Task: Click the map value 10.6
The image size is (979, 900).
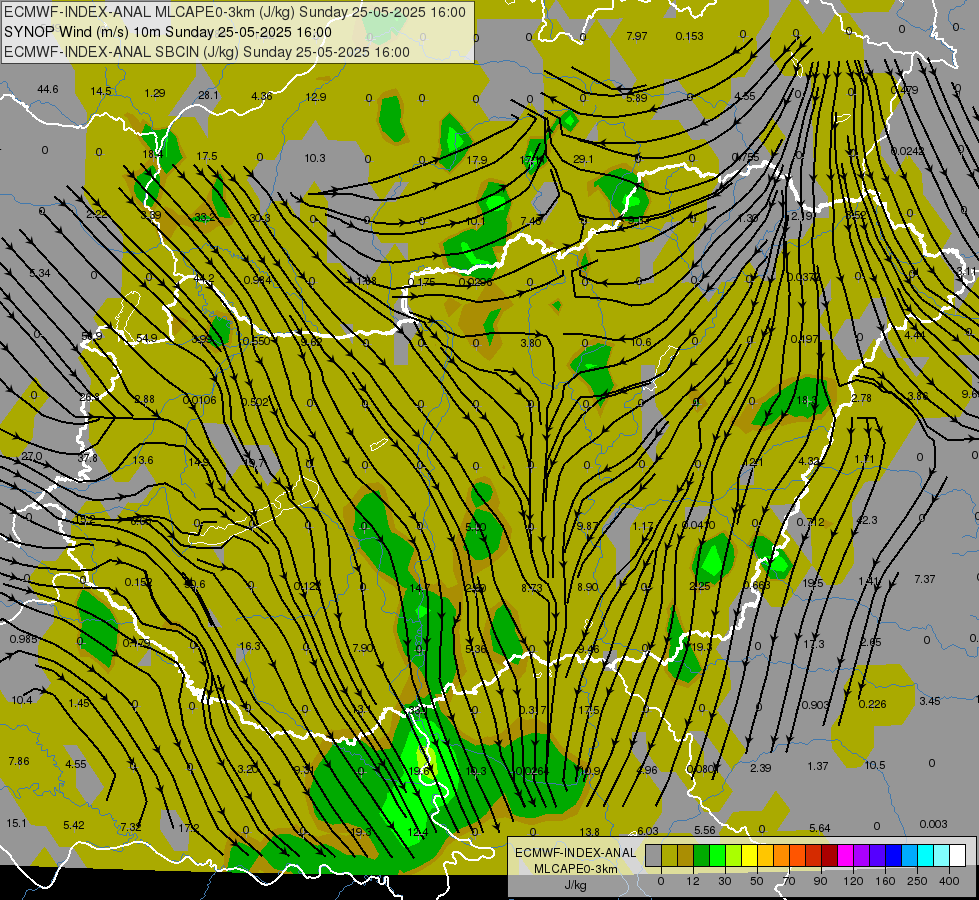Action: tap(641, 342)
